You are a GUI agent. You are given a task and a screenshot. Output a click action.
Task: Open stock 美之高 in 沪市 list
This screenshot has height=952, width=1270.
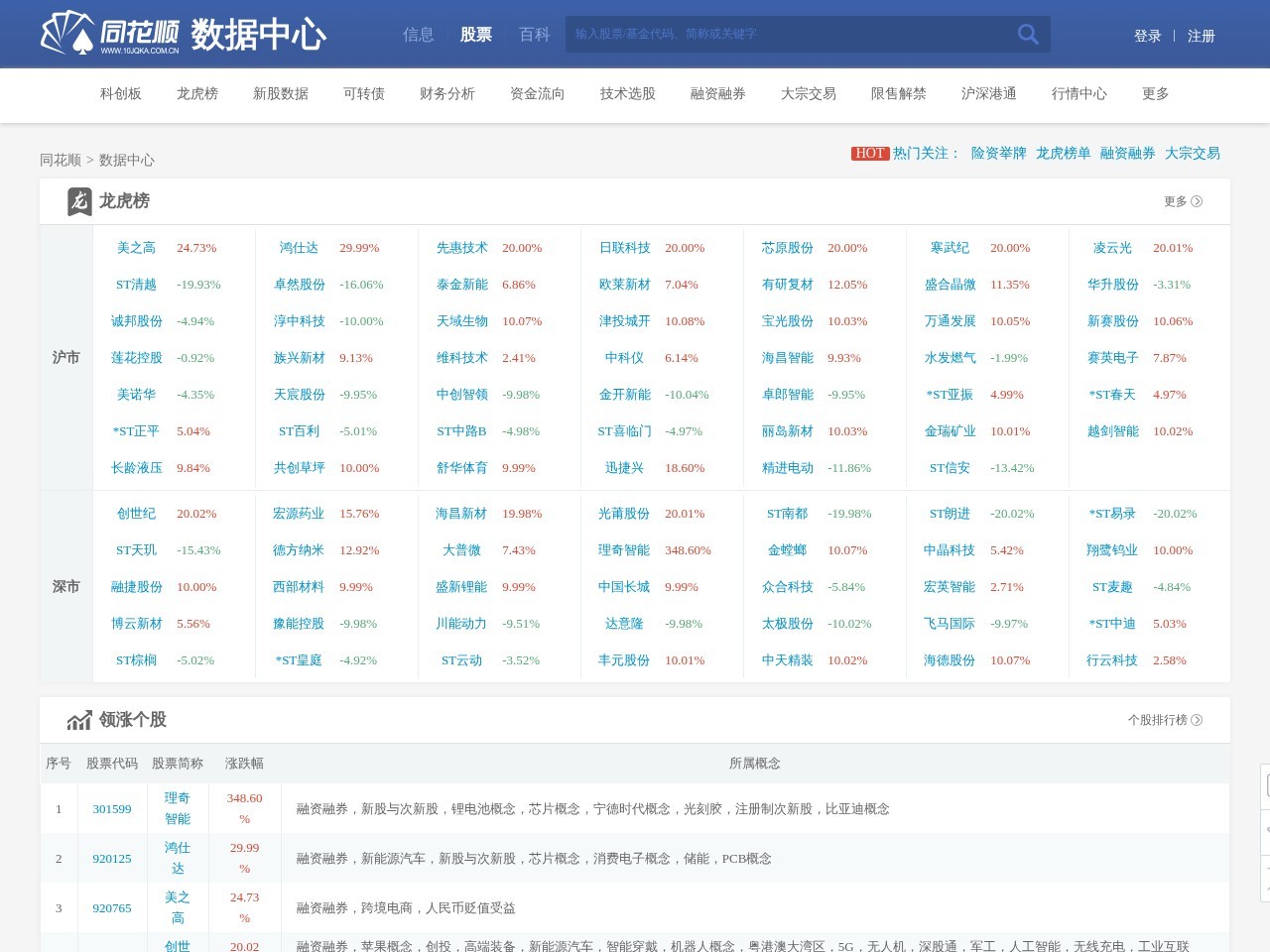[x=137, y=248]
